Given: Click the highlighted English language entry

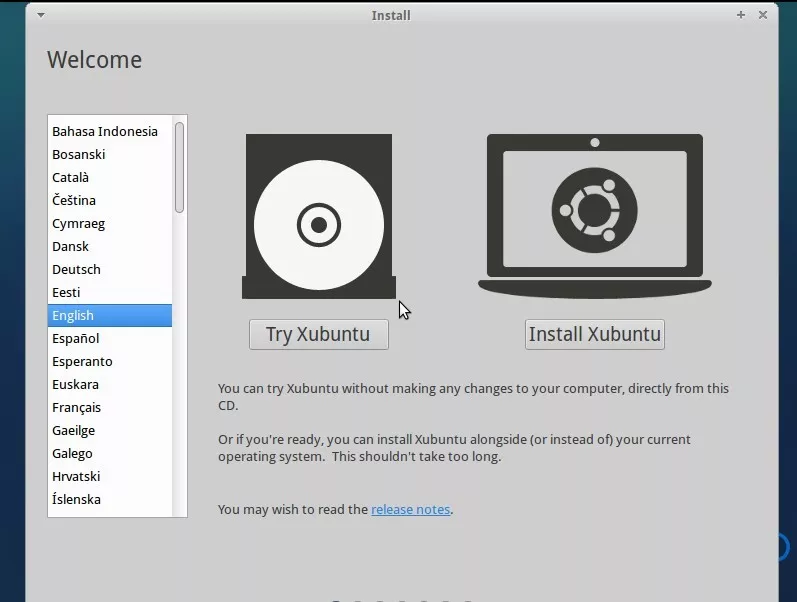Looking at the screenshot, I should [110, 315].
